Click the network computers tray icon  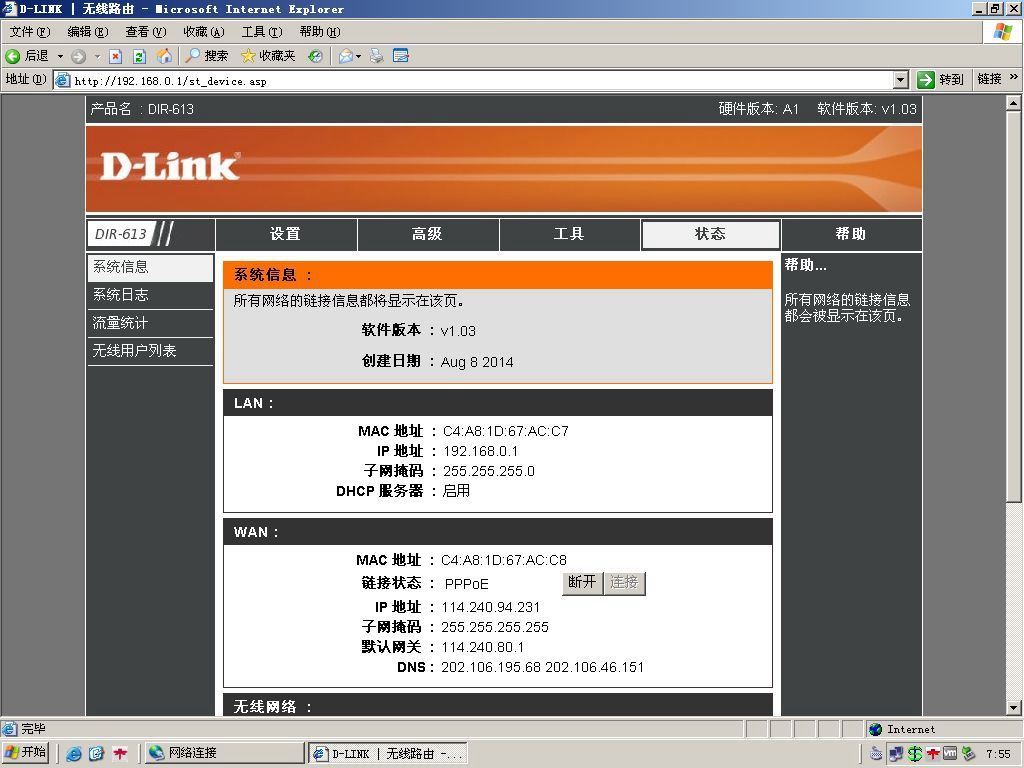click(896, 754)
